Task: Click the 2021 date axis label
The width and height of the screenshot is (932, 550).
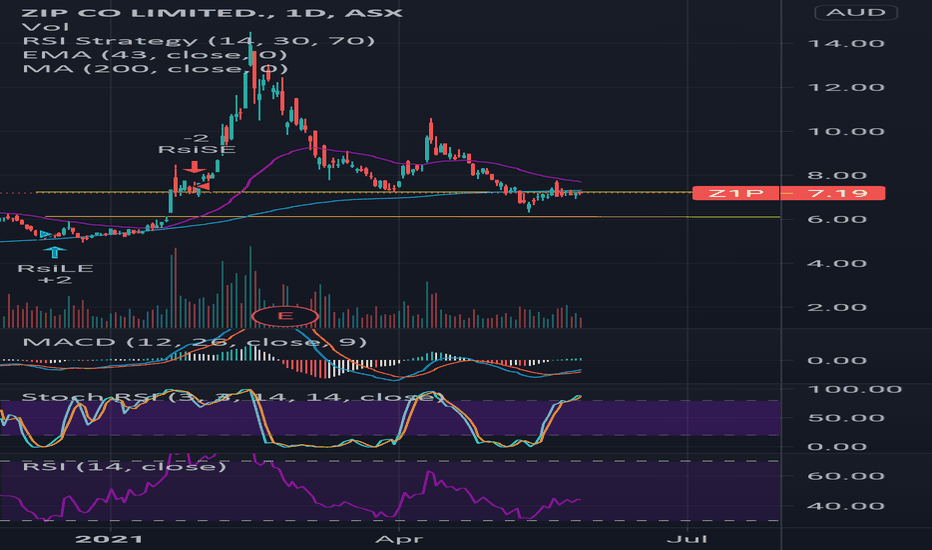Action: click(109, 539)
